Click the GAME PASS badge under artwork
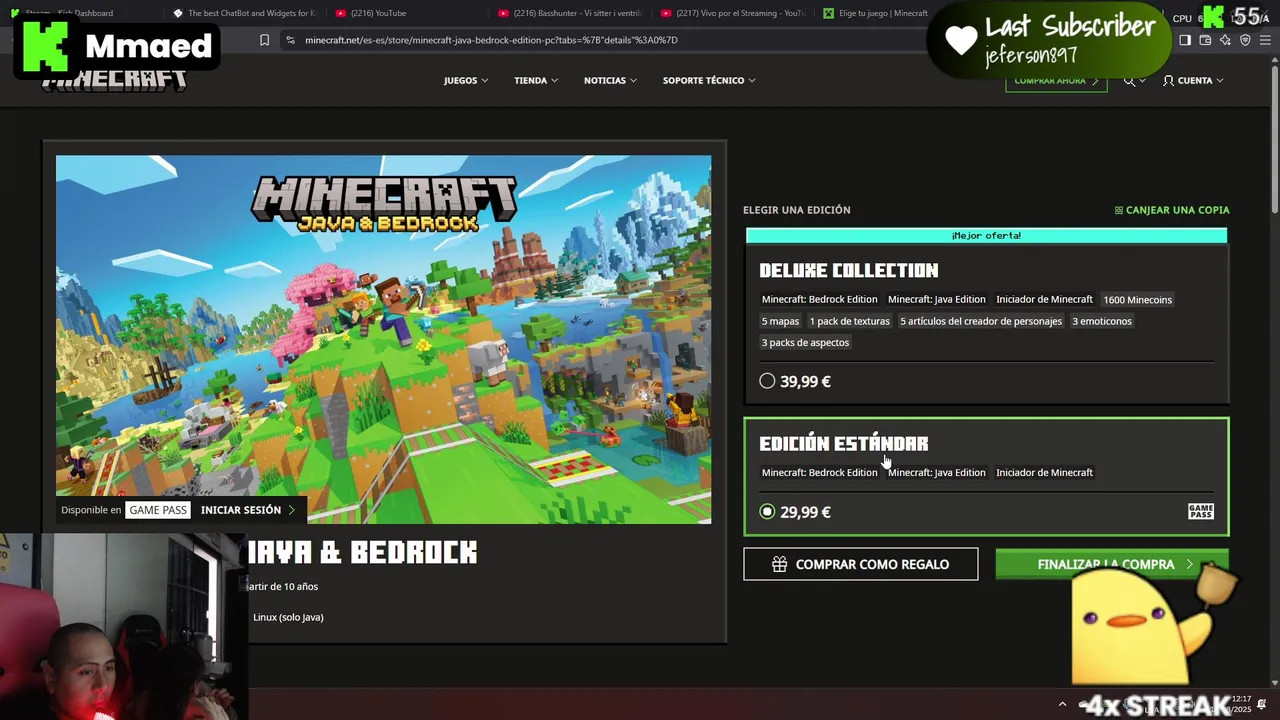Image resolution: width=1280 pixels, height=720 pixels. pos(158,510)
